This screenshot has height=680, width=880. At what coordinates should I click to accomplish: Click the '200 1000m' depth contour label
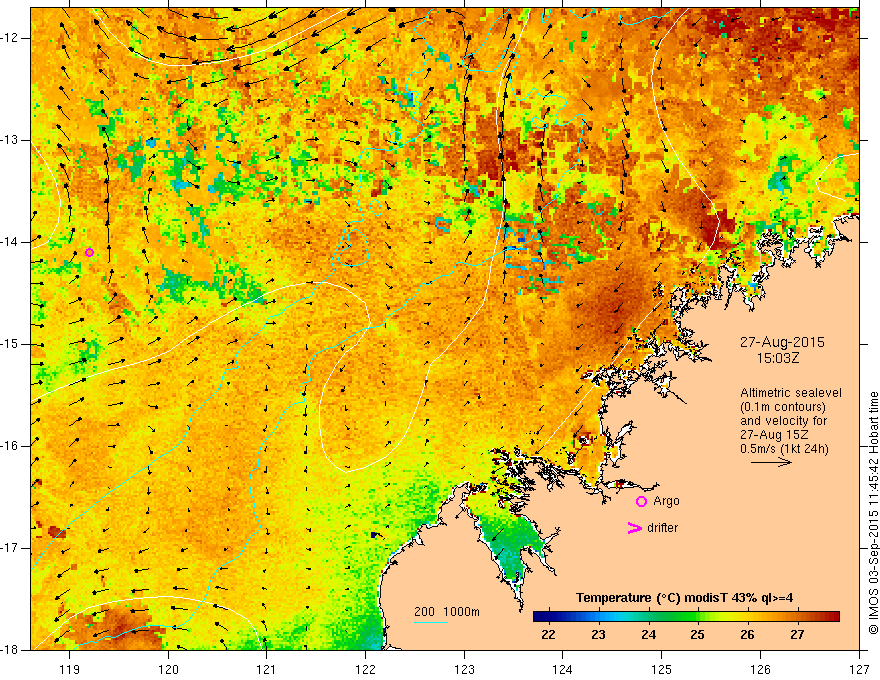point(447,612)
